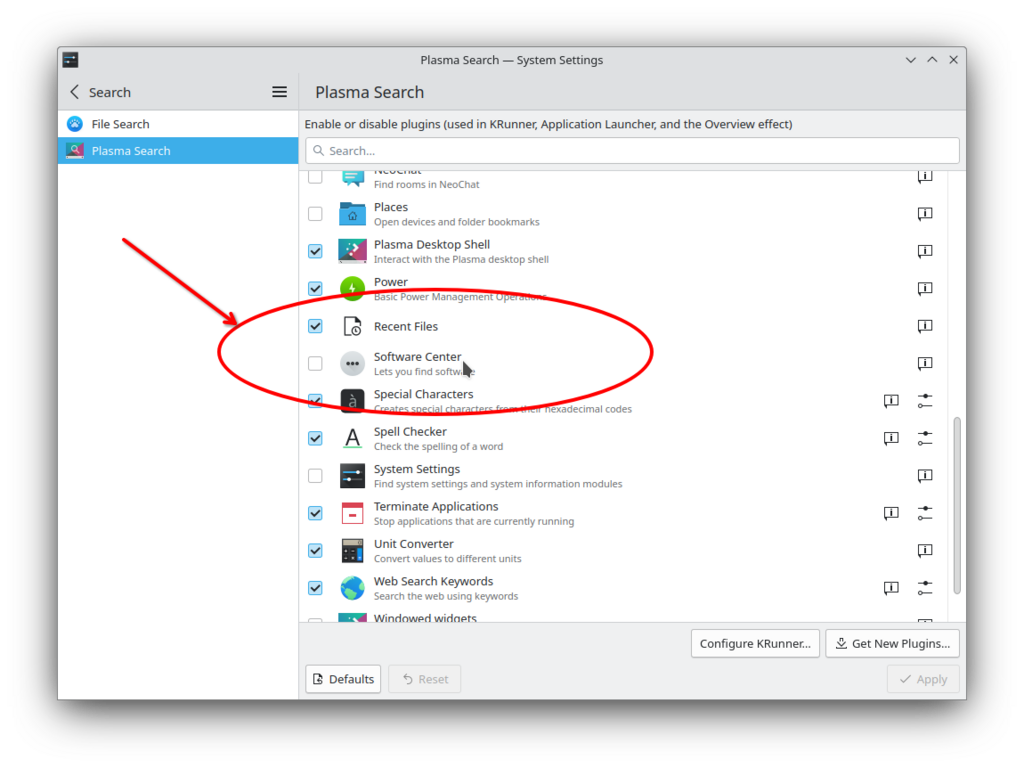The width and height of the screenshot is (1024, 768).
Task: Click the plugin search input field
Action: pos(632,151)
